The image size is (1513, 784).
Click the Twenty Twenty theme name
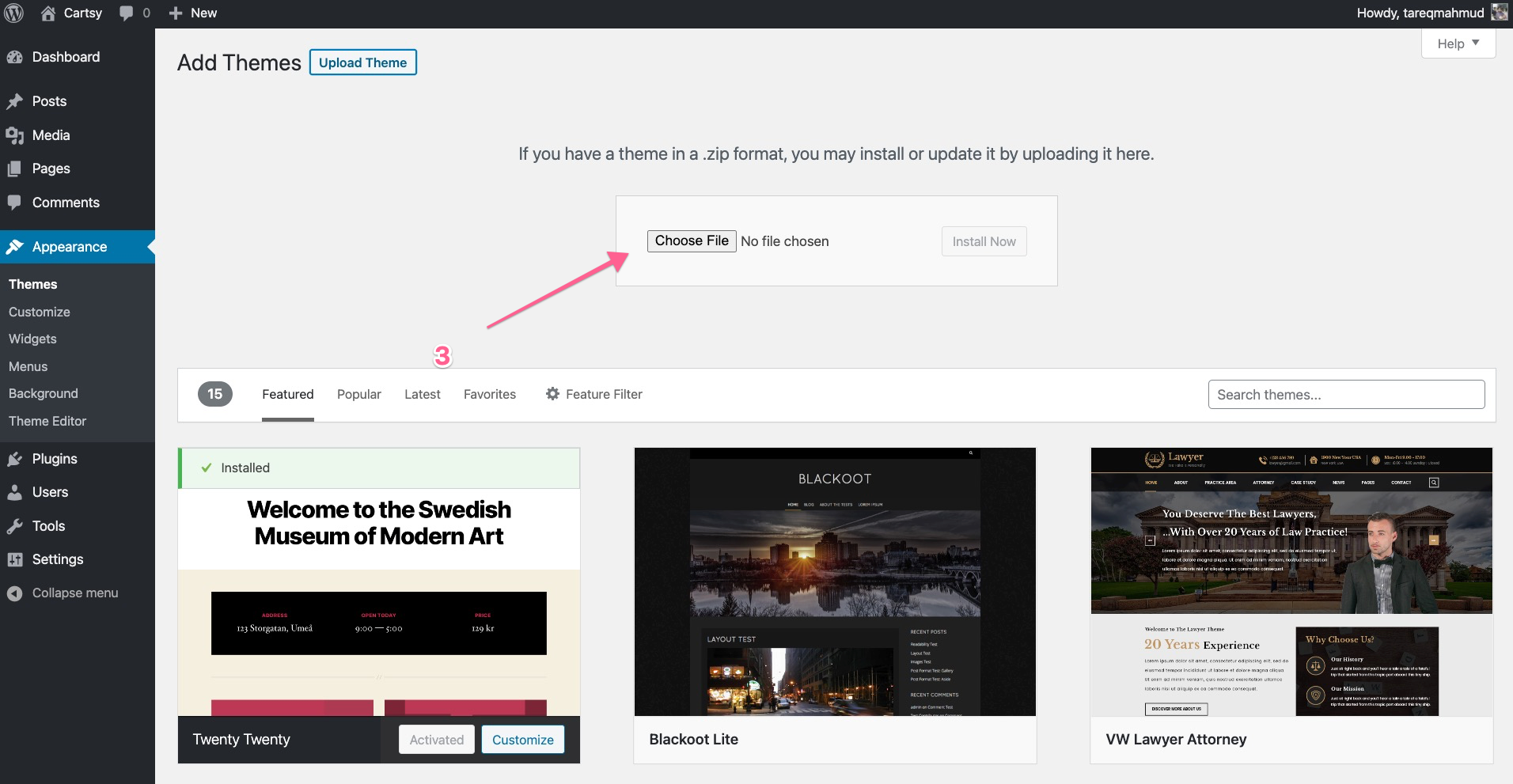[x=241, y=739]
